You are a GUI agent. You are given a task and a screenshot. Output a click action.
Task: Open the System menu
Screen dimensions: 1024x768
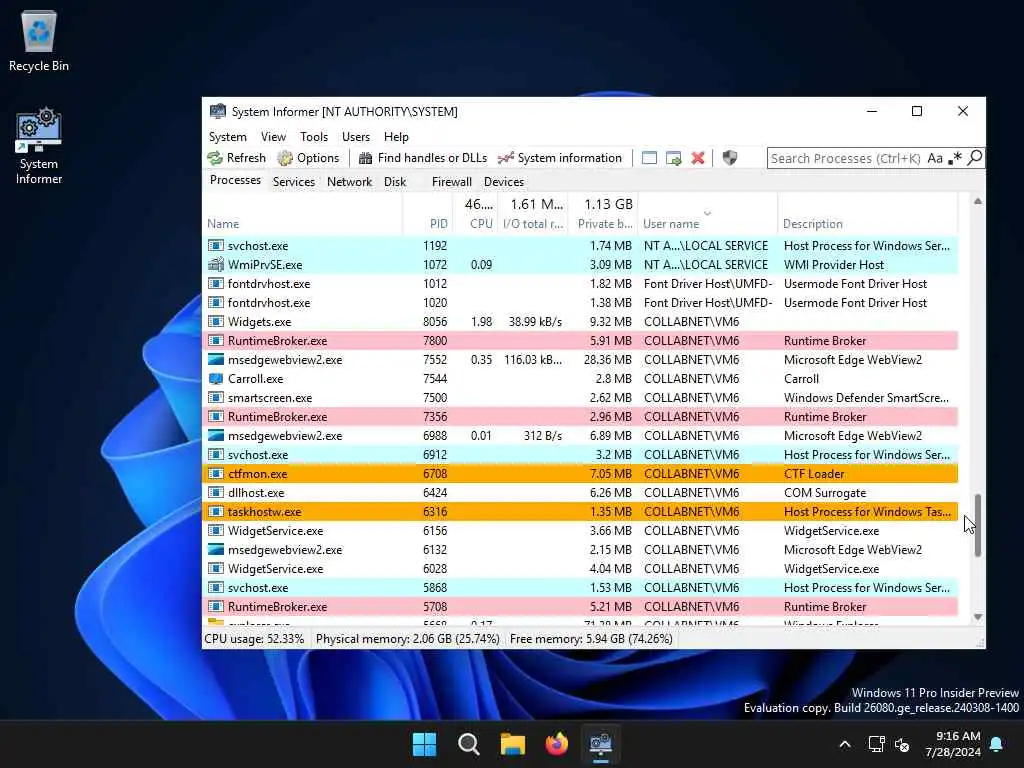[227, 136]
